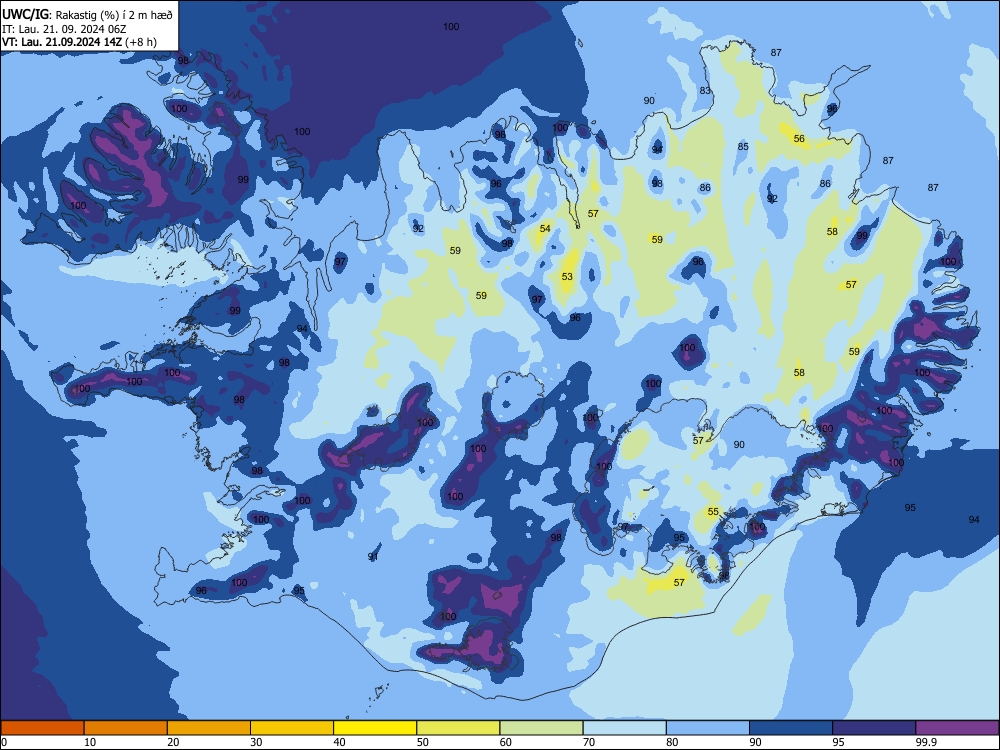Click the '60' label on the color scale
1000x750 pixels.
pos(506,742)
